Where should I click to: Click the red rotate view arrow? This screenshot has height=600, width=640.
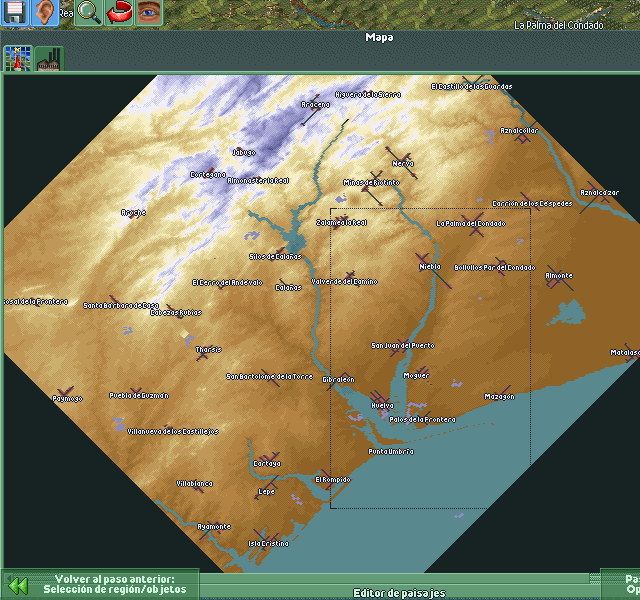(119, 12)
